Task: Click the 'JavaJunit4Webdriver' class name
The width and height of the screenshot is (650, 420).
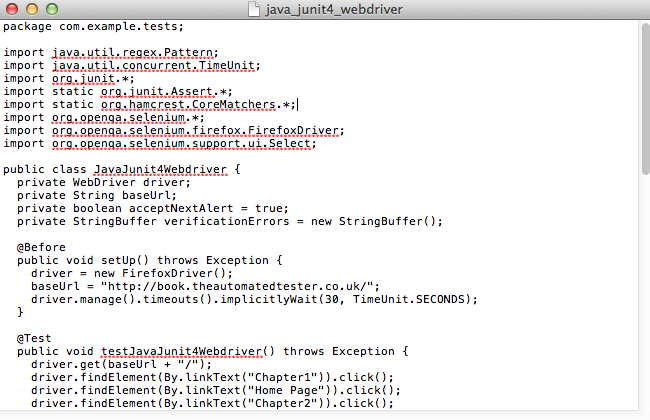Action: pyautogui.click(x=160, y=170)
